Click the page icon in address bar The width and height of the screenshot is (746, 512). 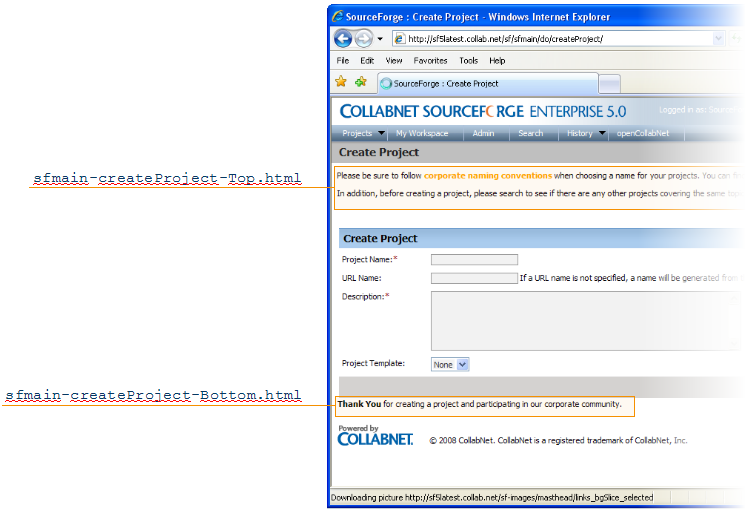point(400,39)
